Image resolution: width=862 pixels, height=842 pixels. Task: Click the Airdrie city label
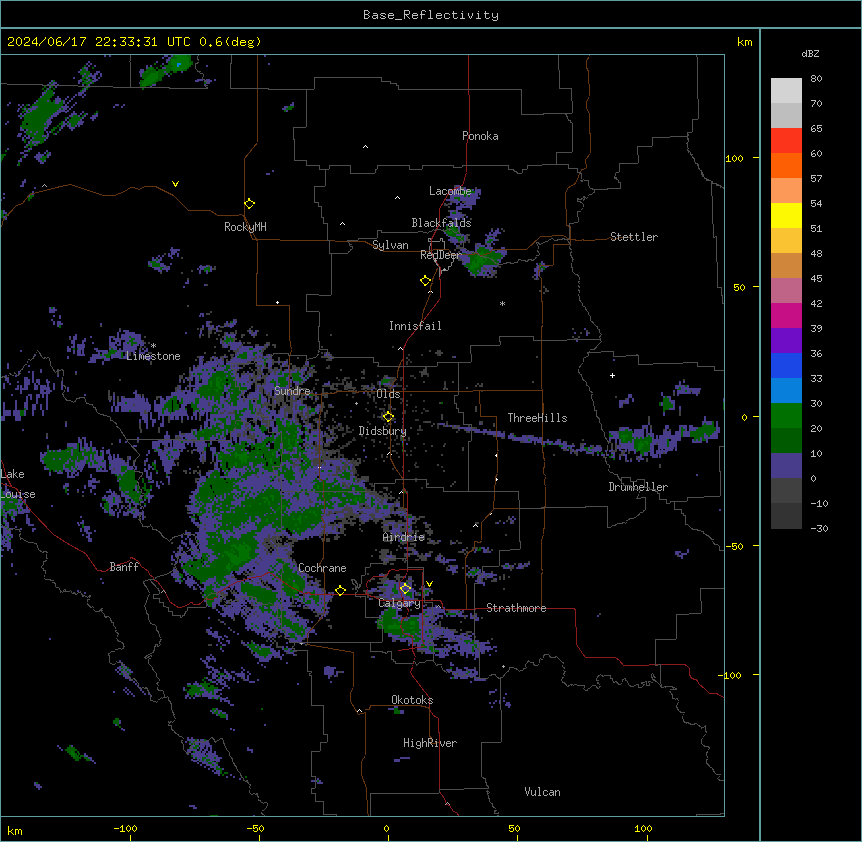pyautogui.click(x=404, y=537)
